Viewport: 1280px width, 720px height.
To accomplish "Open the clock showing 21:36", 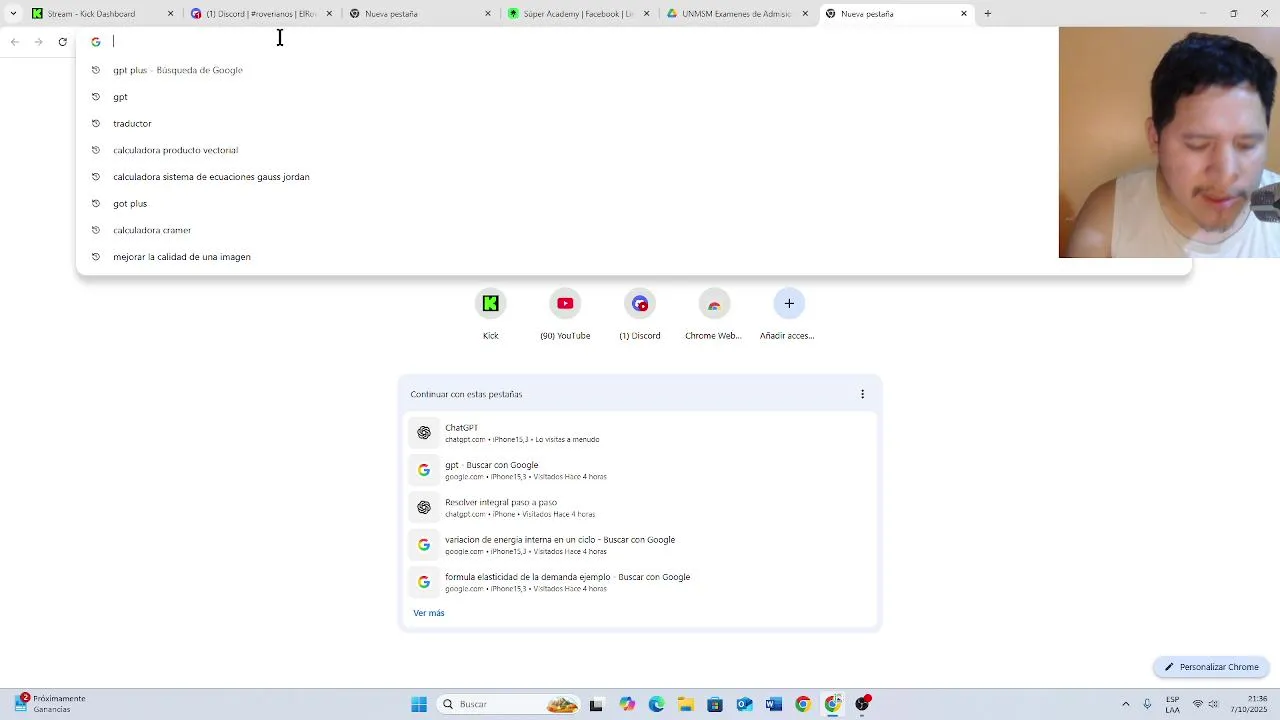I will 1249,704.
